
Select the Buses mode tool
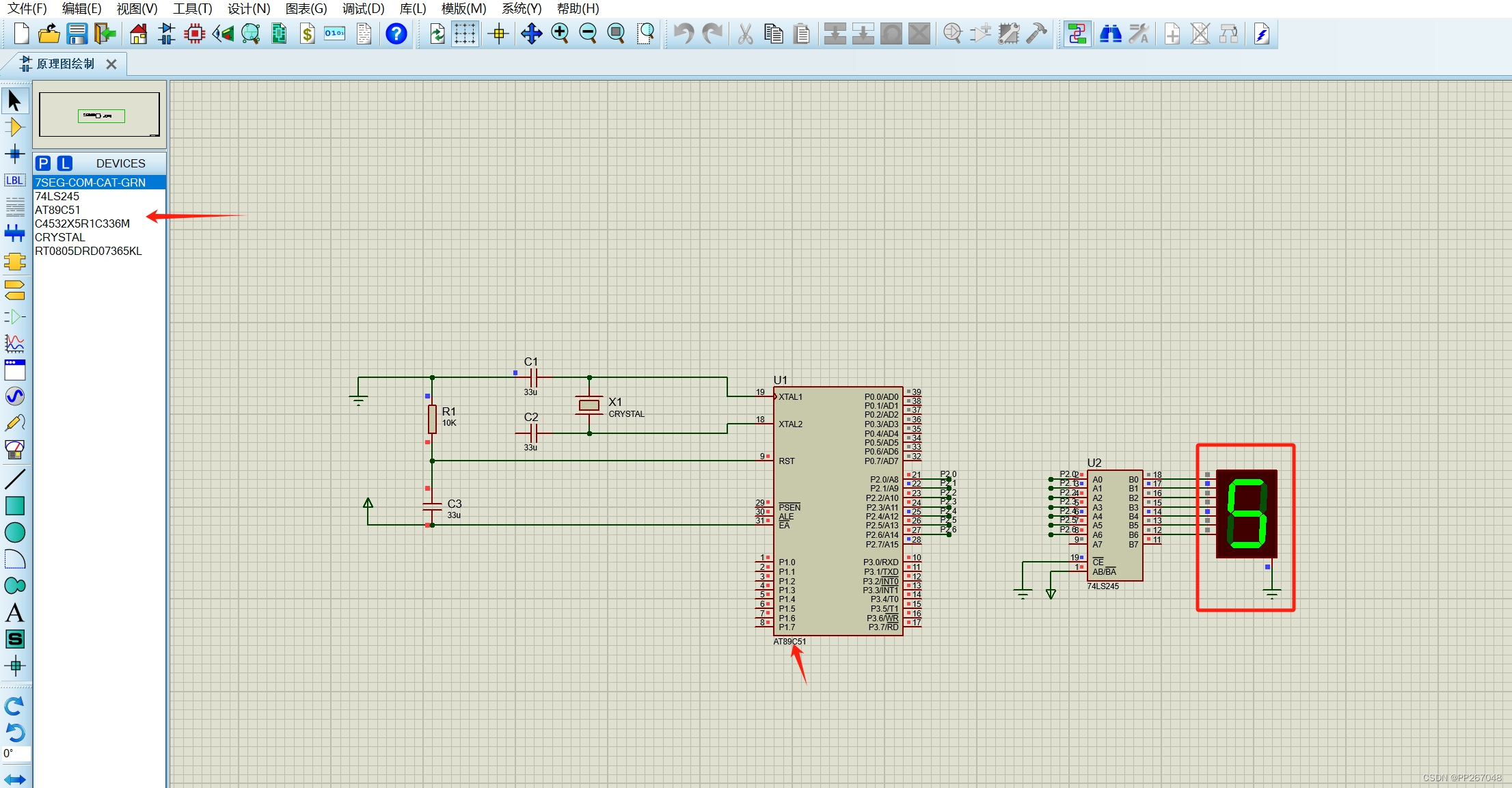pos(14,234)
